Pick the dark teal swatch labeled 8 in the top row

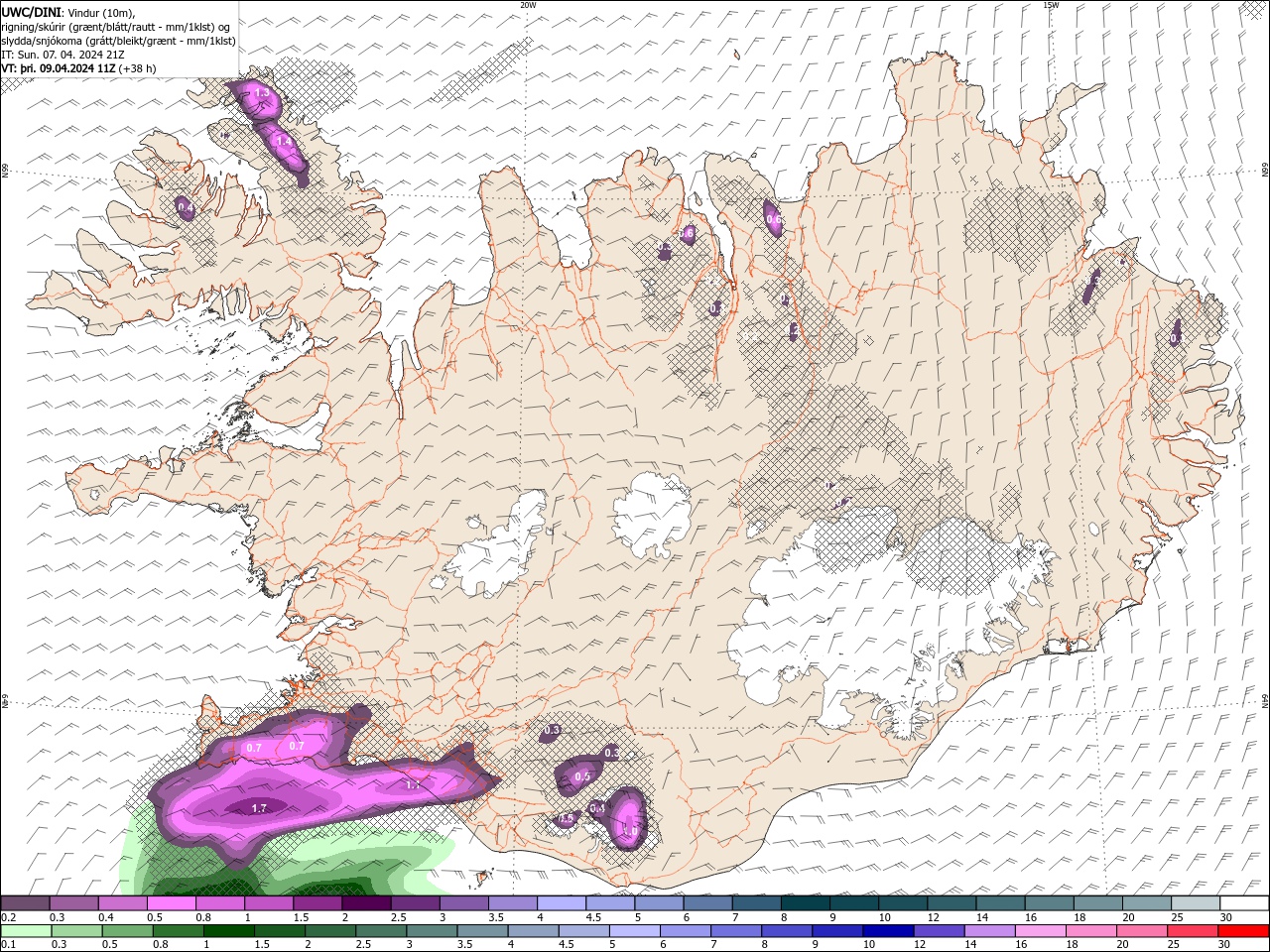(805, 903)
